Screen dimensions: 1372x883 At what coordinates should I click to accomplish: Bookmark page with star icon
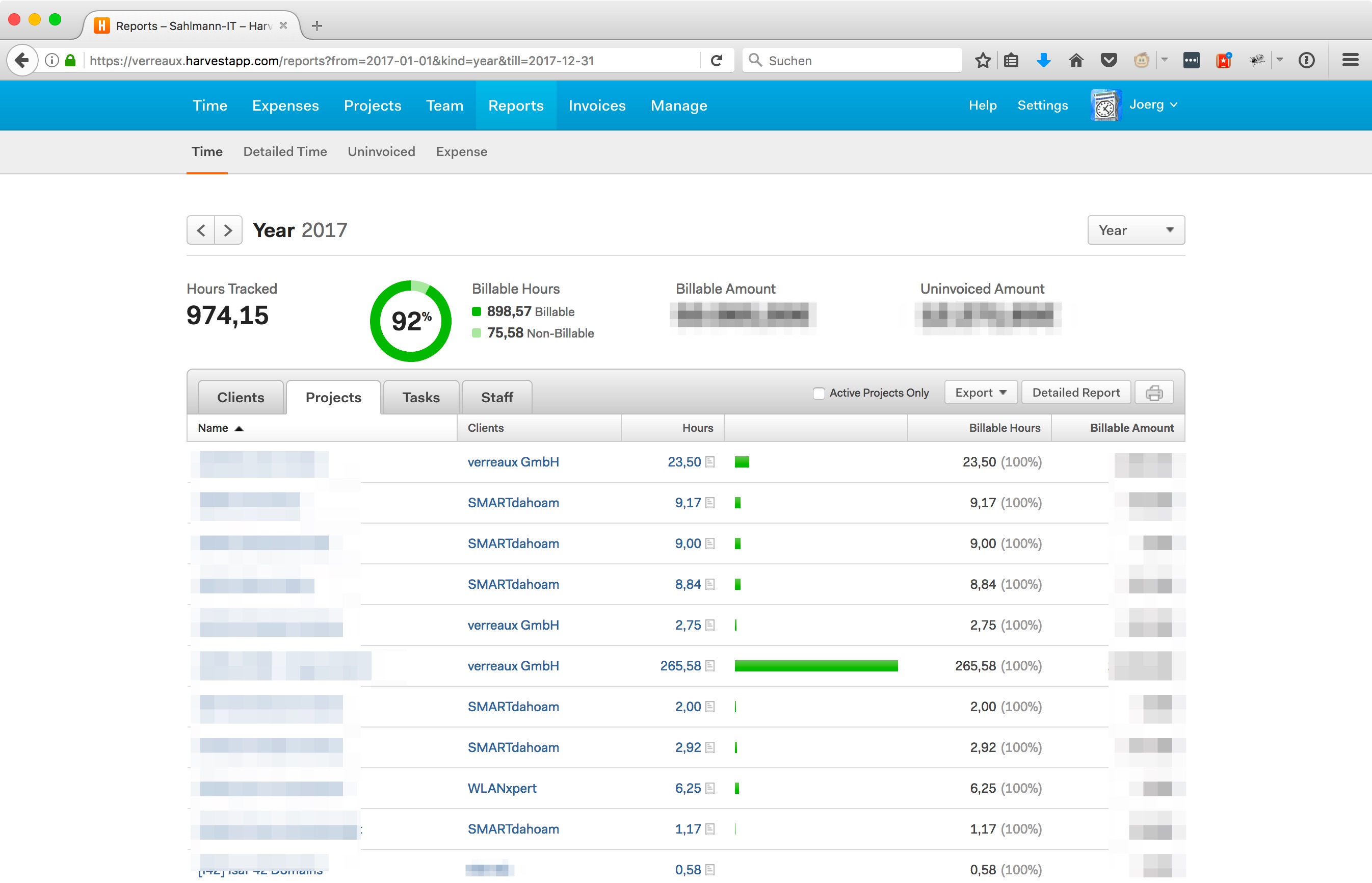(983, 60)
